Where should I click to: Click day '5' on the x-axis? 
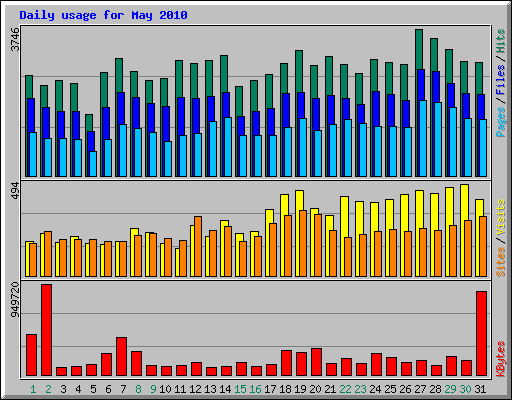[93, 389]
